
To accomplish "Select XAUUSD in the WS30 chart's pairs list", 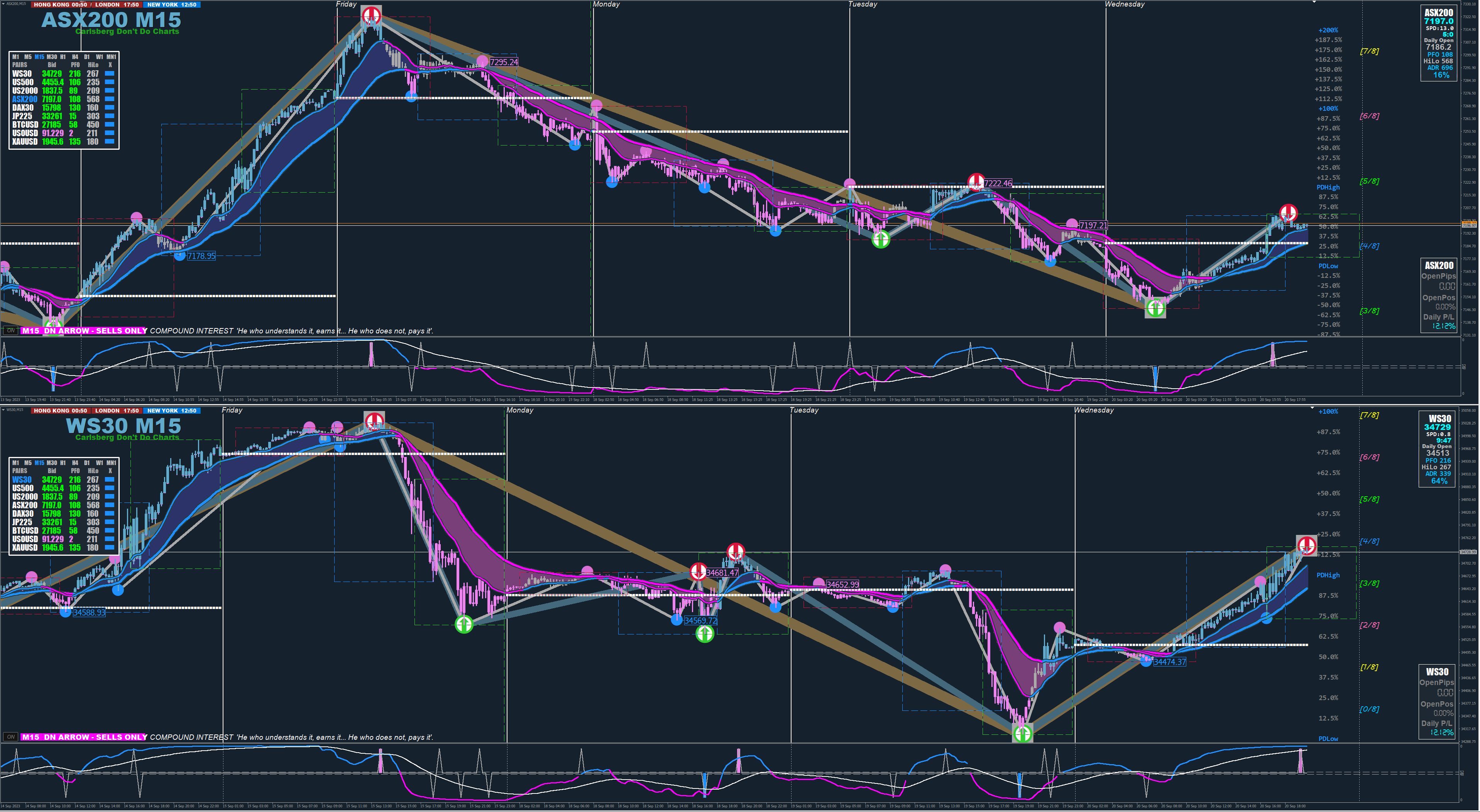I will [25, 548].
